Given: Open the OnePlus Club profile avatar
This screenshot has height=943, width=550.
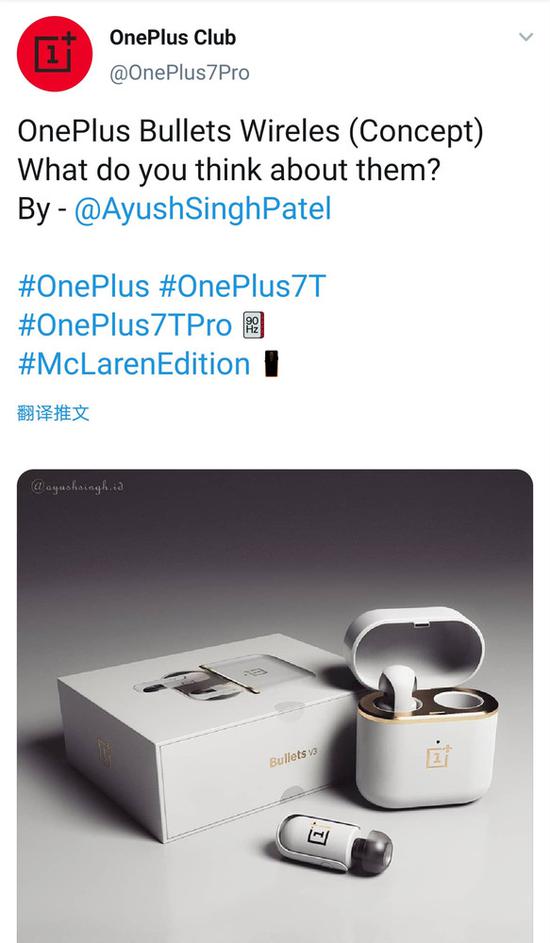Looking at the screenshot, I should [55, 54].
